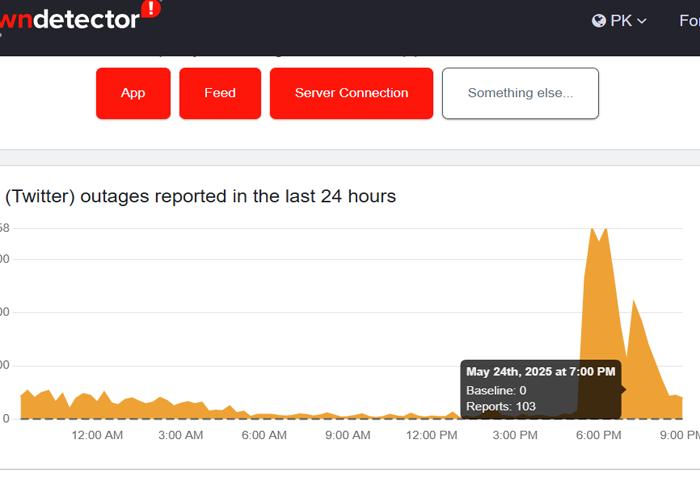Click the red exclamation badge on logo
This screenshot has height=480, width=700.
(150, 10)
